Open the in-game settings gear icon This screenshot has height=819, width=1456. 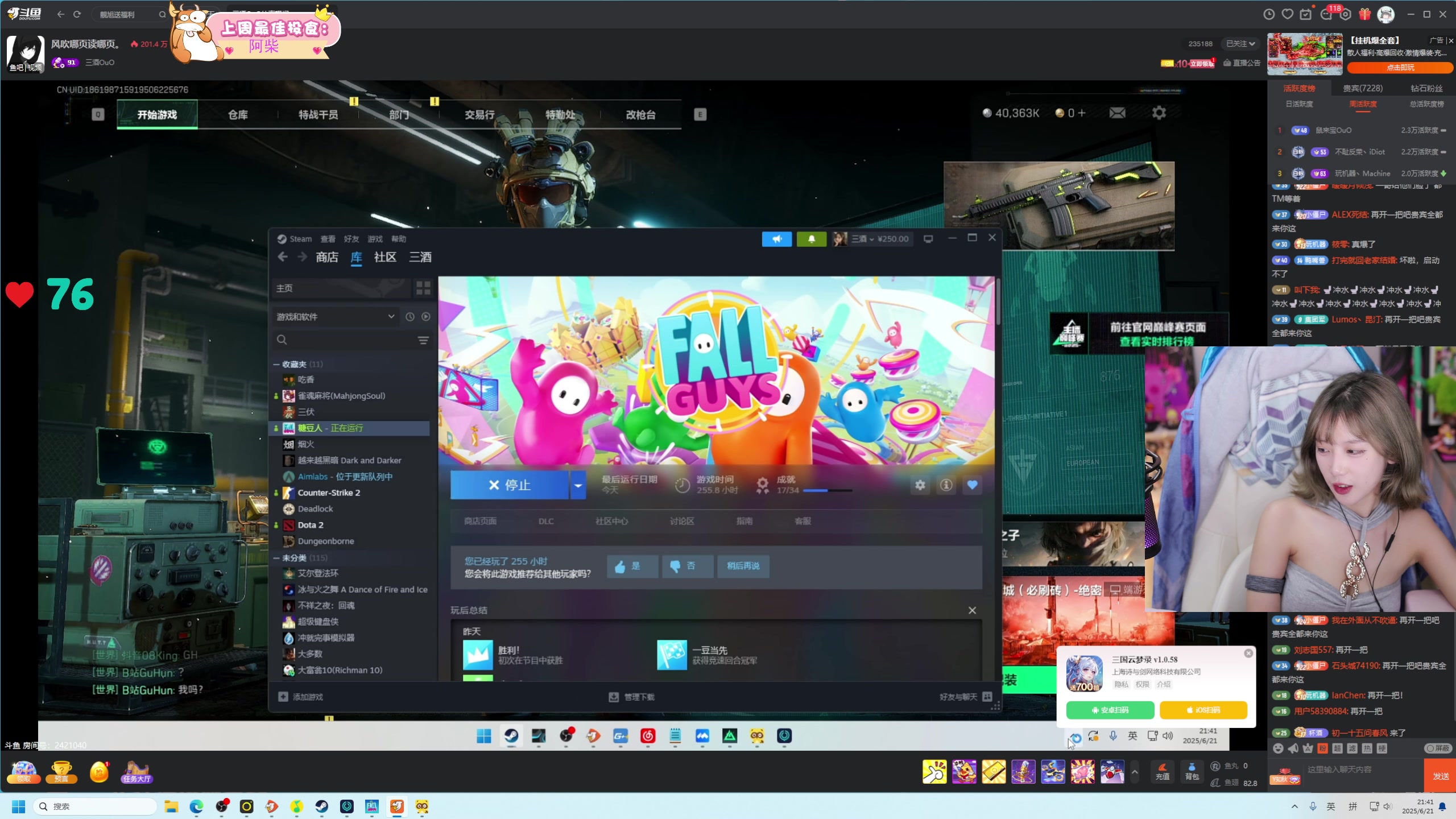1159,113
